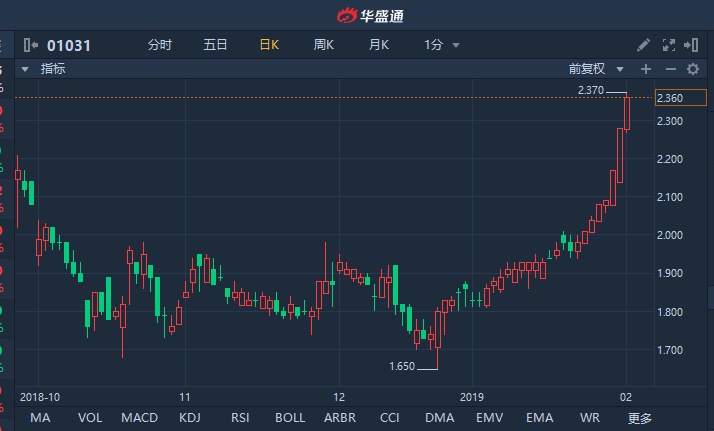Open the pencil drawing tool
This screenshot has height=431, width=714.
(643, 45)
